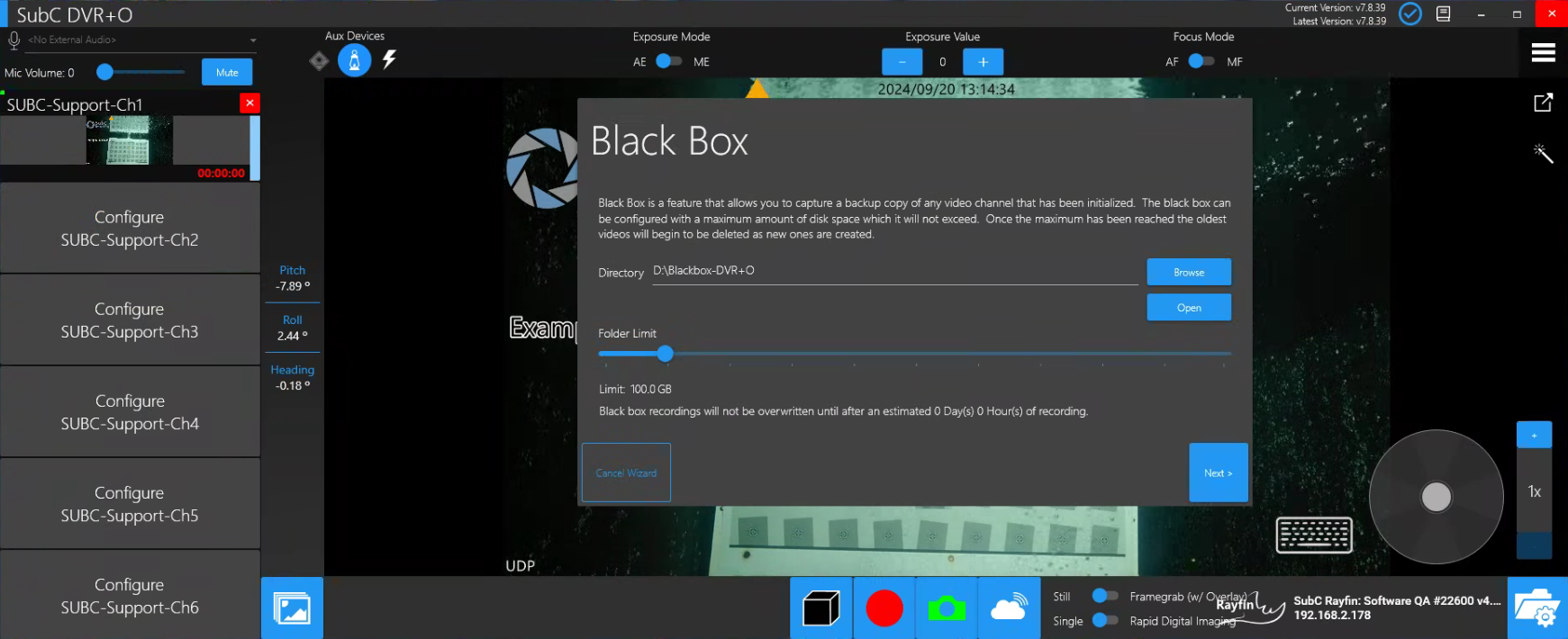This screenshot has height=639, width=1568.
Task: Click the cloud streaming icon
Action: [1008, 608]
